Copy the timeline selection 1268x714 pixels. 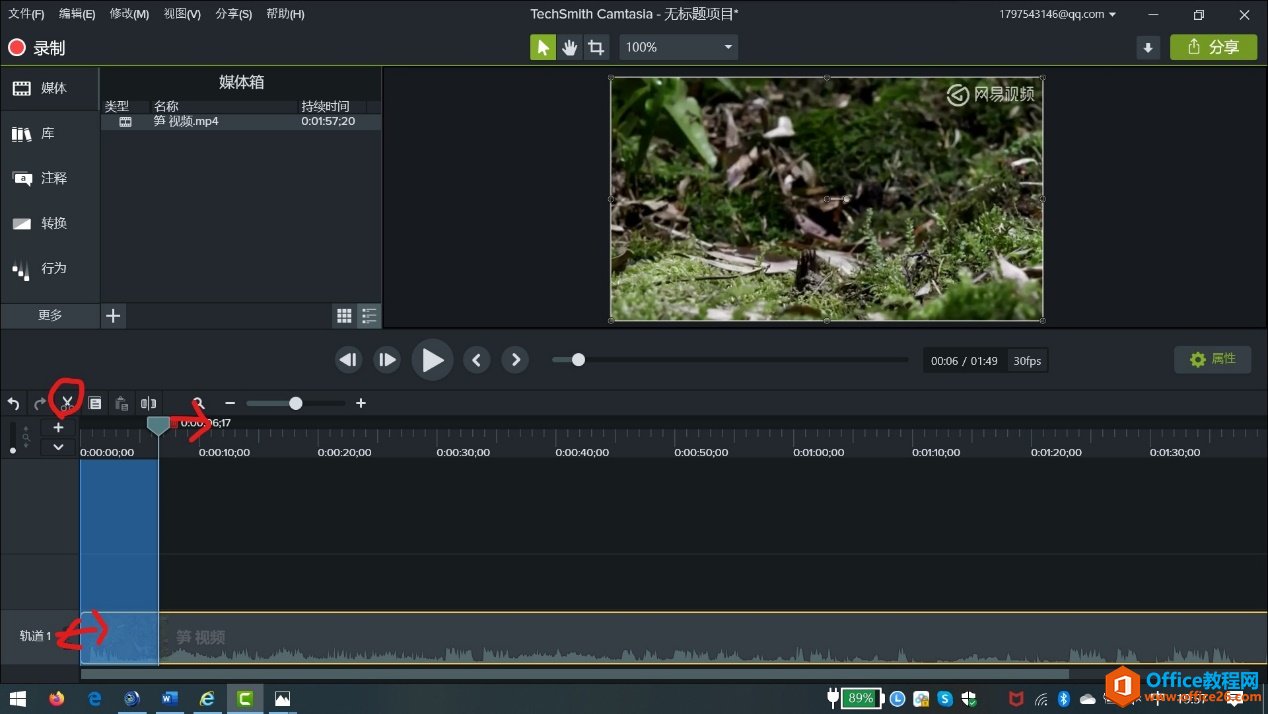coord(95,404)
